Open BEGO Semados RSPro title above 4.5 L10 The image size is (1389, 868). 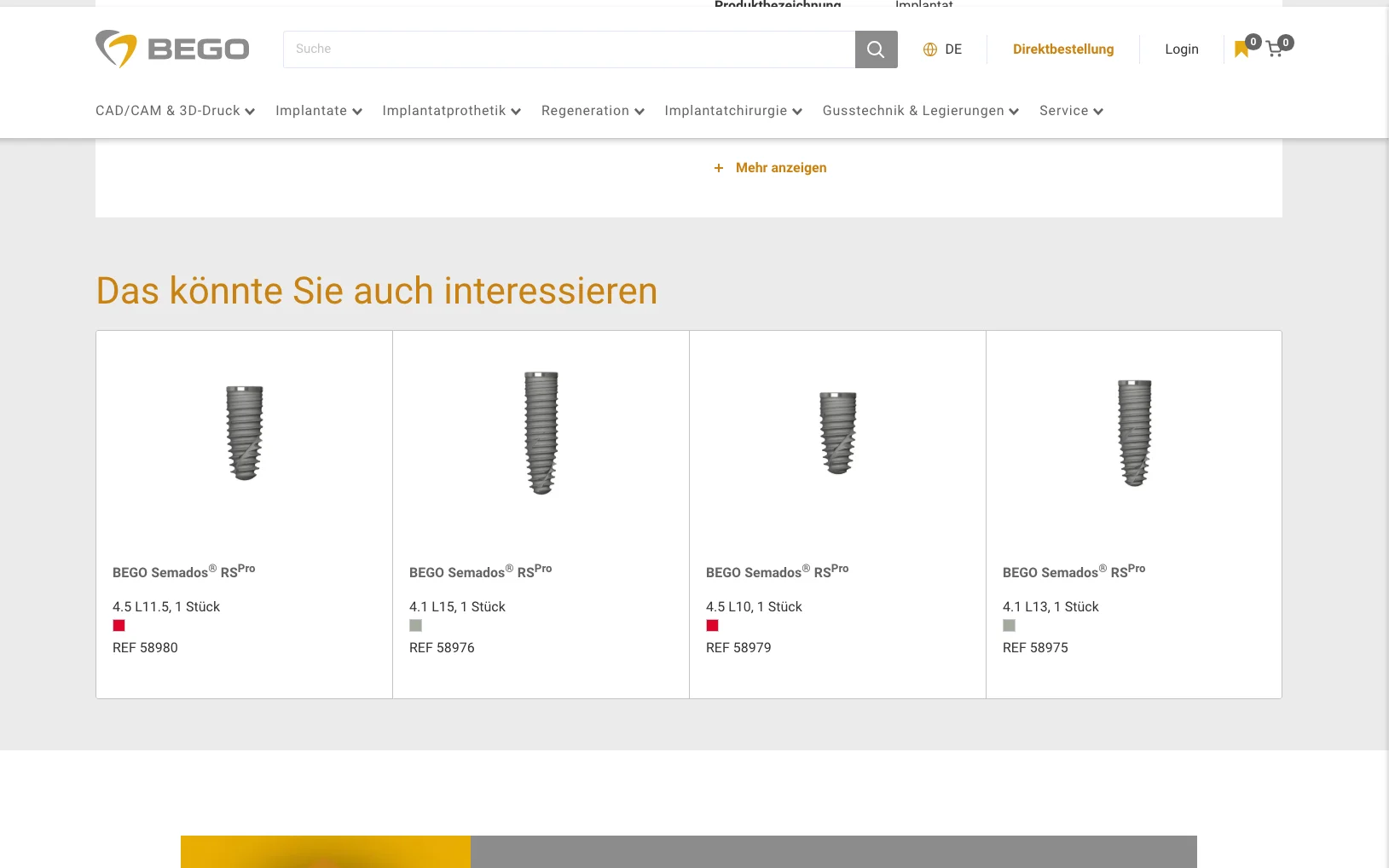777,571
